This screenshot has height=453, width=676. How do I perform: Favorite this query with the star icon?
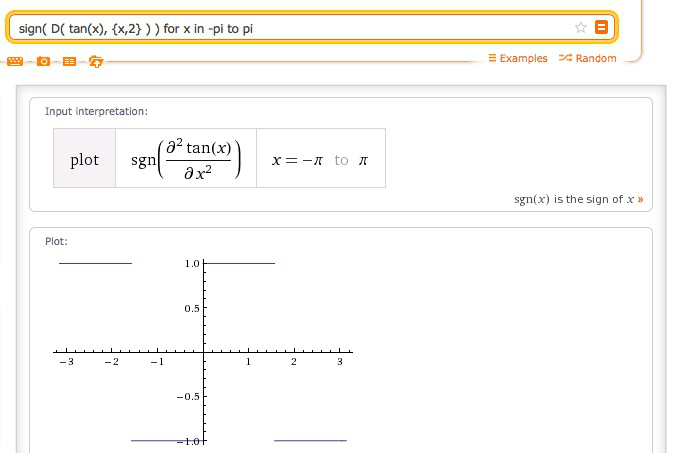point(581,28)
